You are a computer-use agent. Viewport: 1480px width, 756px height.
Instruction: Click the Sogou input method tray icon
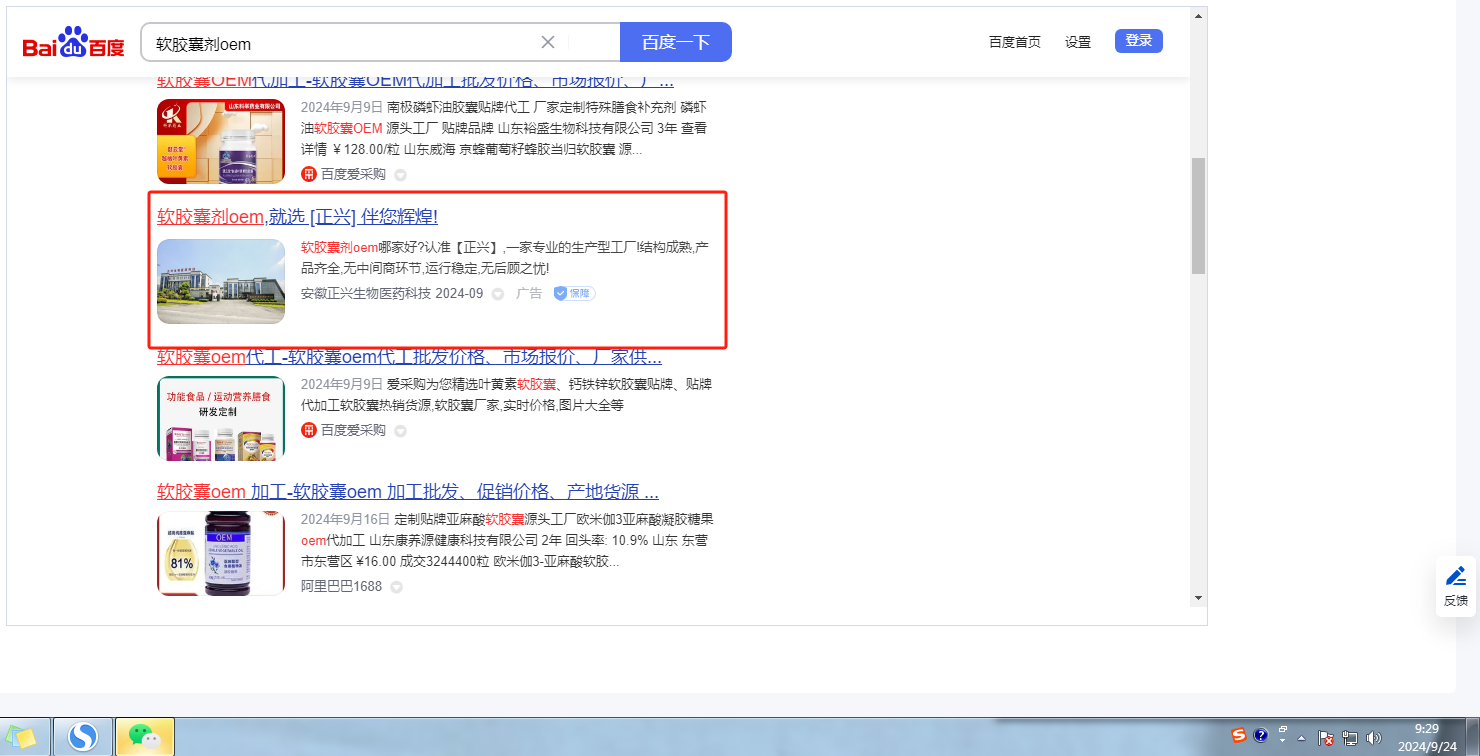[1239, 736]
